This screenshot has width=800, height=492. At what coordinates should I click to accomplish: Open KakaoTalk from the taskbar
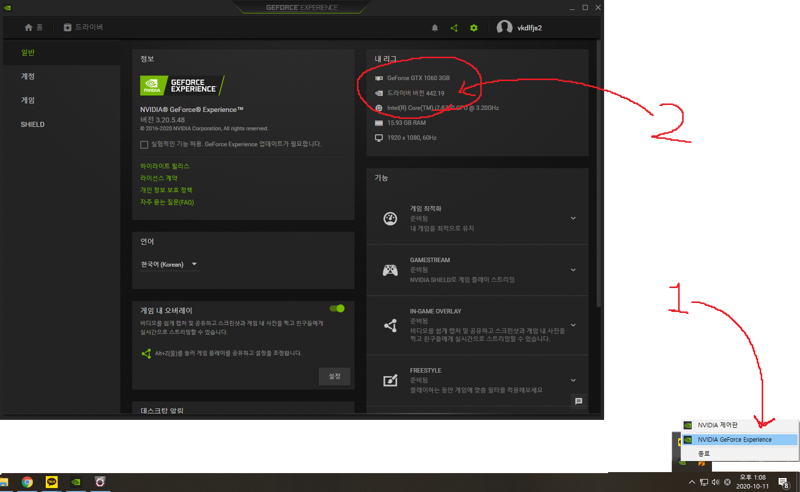(x=52, y=482)
